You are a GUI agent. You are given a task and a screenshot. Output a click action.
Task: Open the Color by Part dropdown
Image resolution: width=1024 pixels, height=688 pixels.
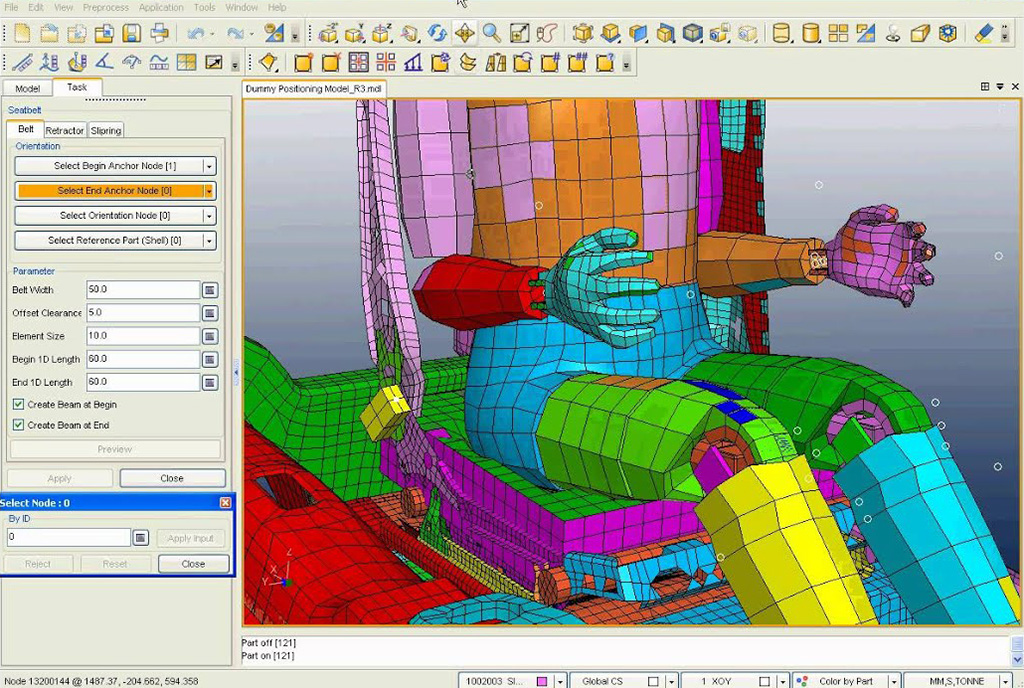coord(891,681)
